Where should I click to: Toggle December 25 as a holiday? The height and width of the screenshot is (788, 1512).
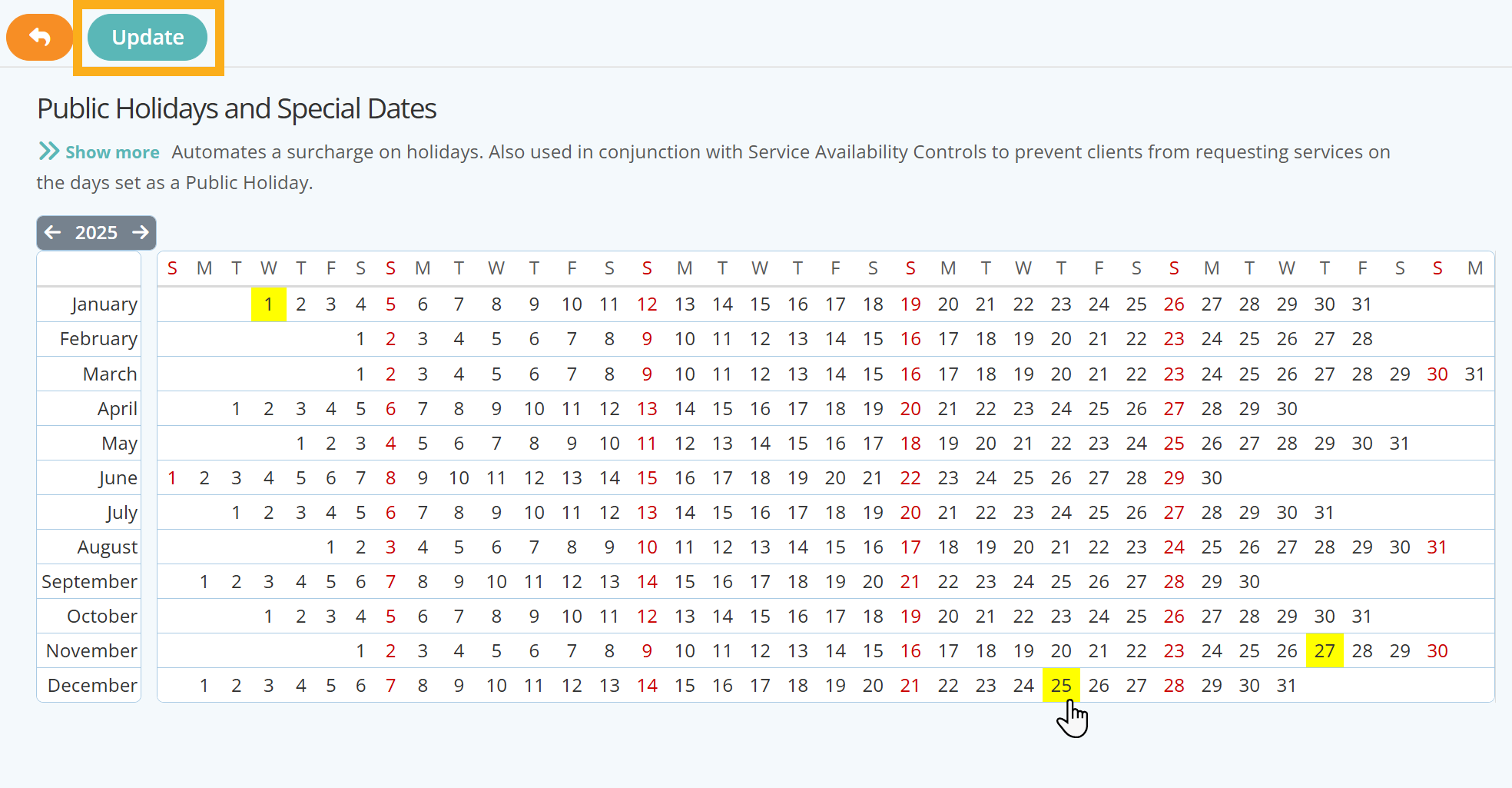click(x=1061, y=685)
